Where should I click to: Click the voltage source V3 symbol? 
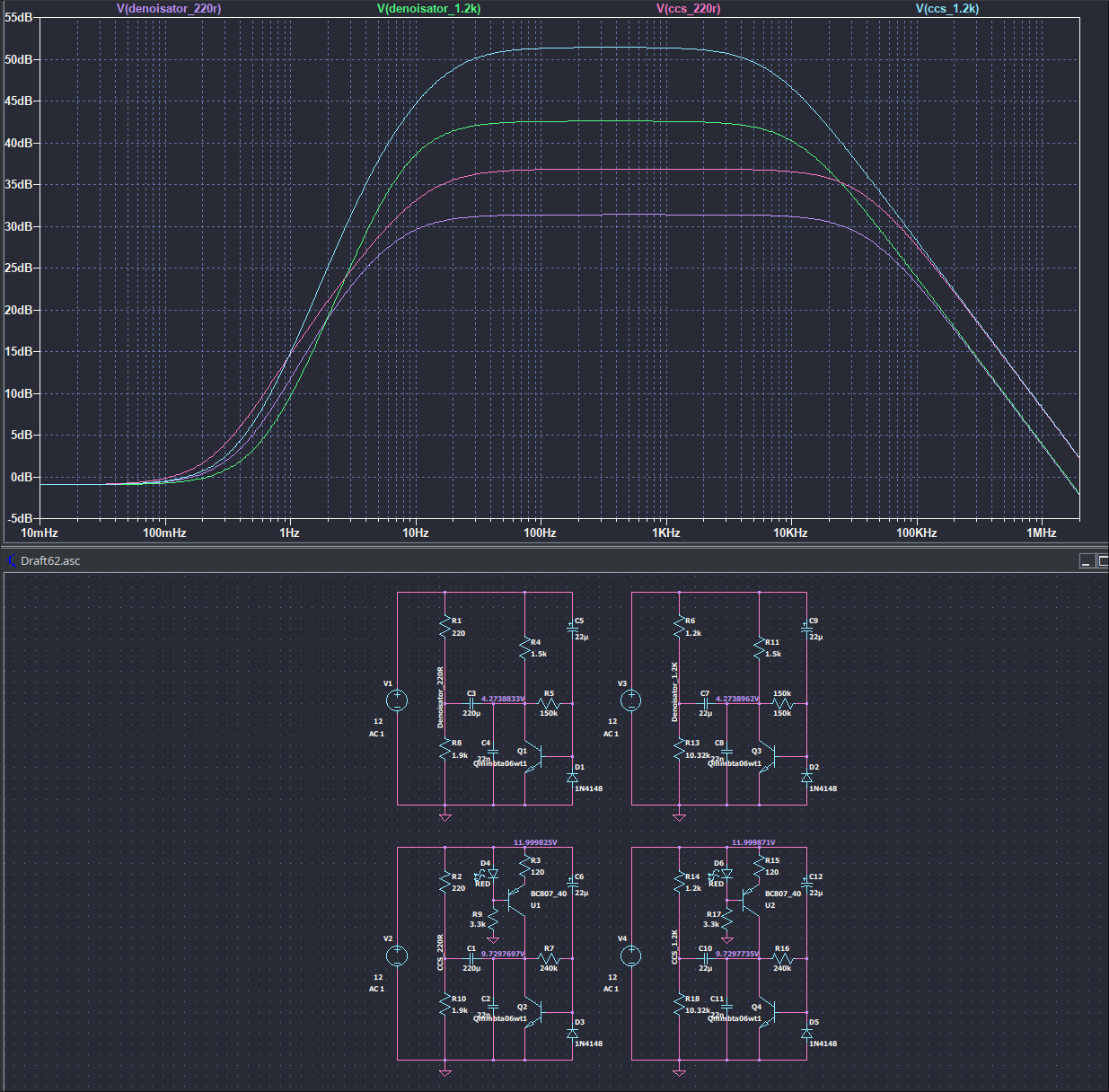[x=630, y=700]
